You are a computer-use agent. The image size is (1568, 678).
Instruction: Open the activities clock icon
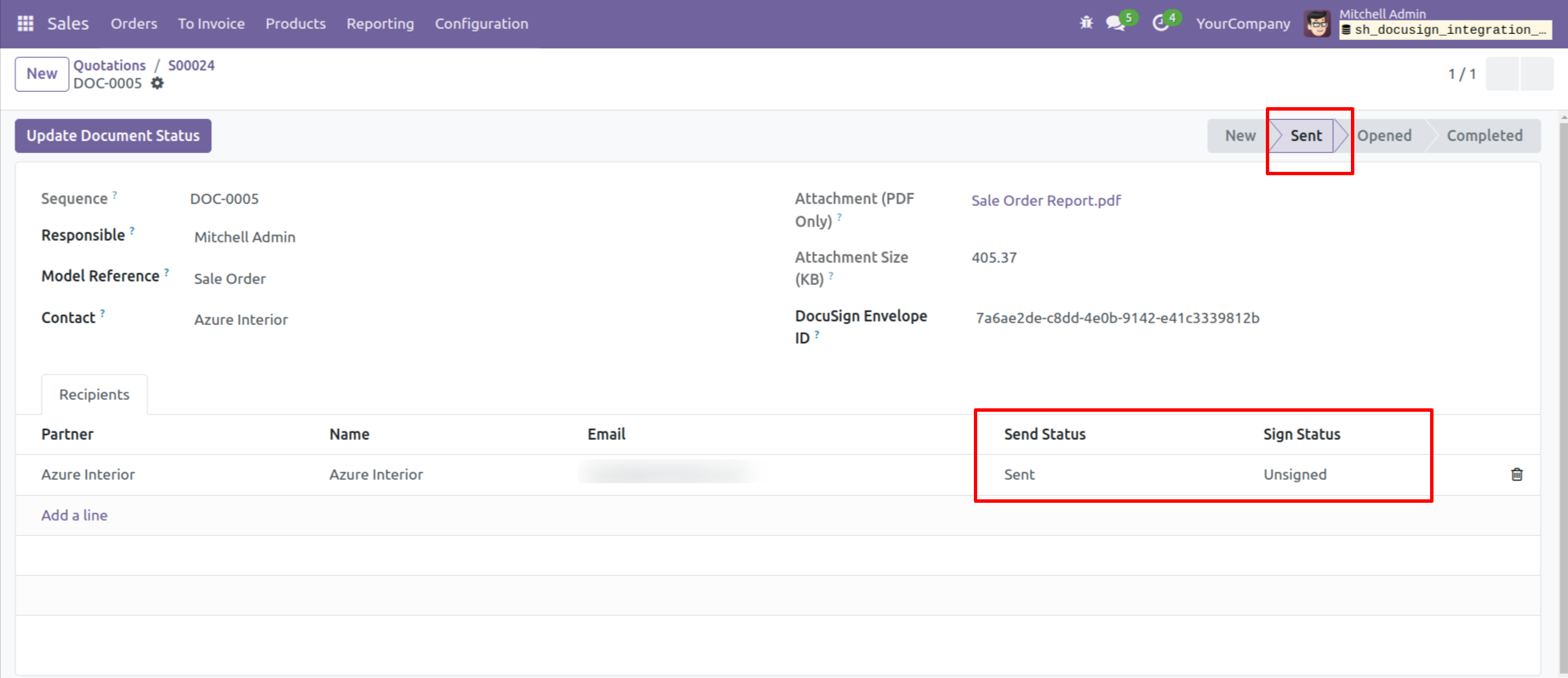point(1160,23)
